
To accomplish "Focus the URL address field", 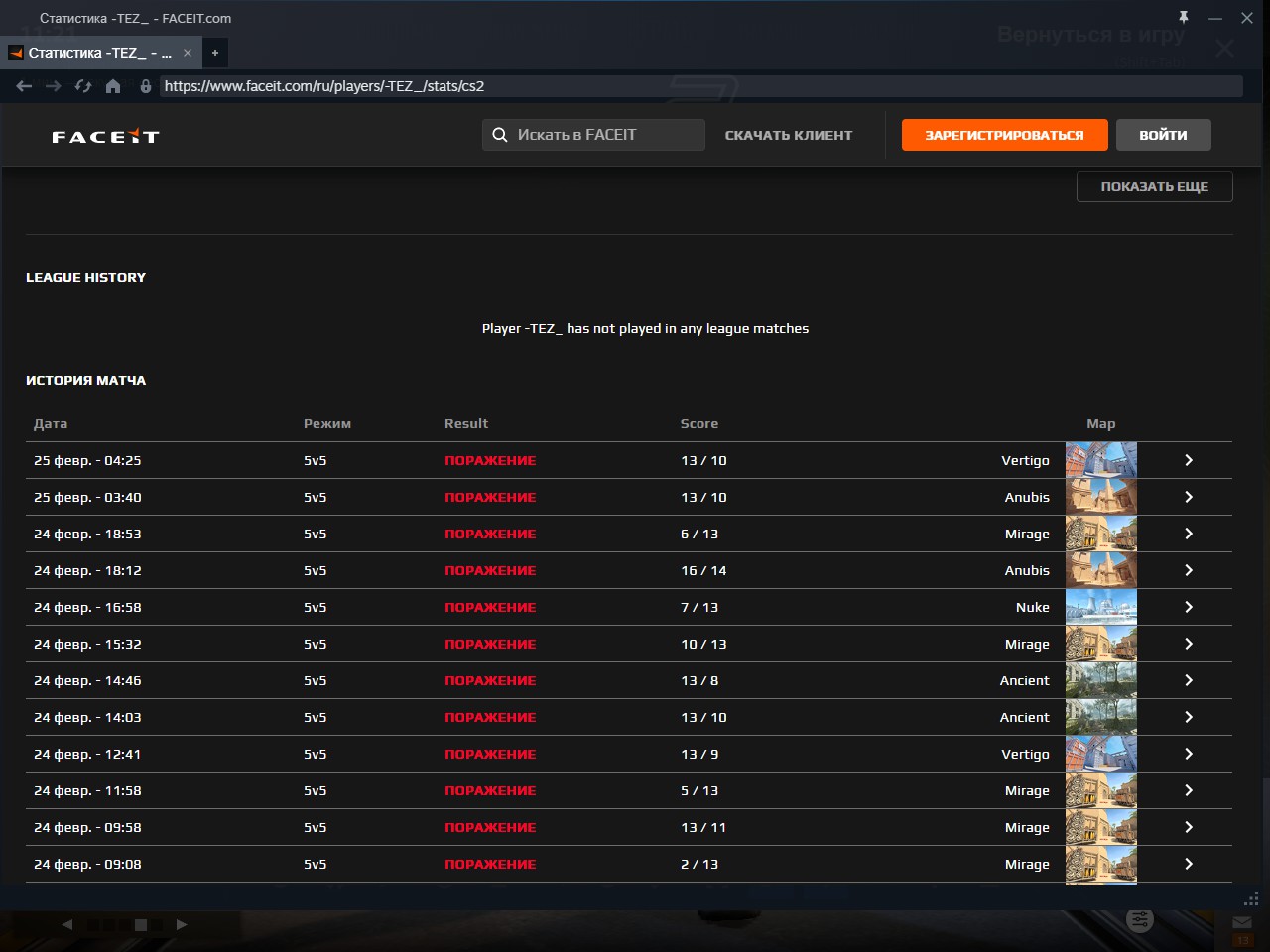I will [x=700, y=86].
